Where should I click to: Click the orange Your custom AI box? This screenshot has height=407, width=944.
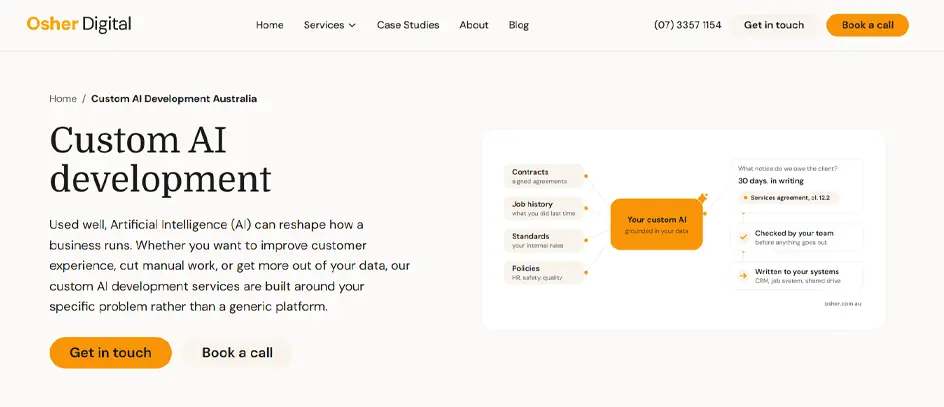[656, 225]
